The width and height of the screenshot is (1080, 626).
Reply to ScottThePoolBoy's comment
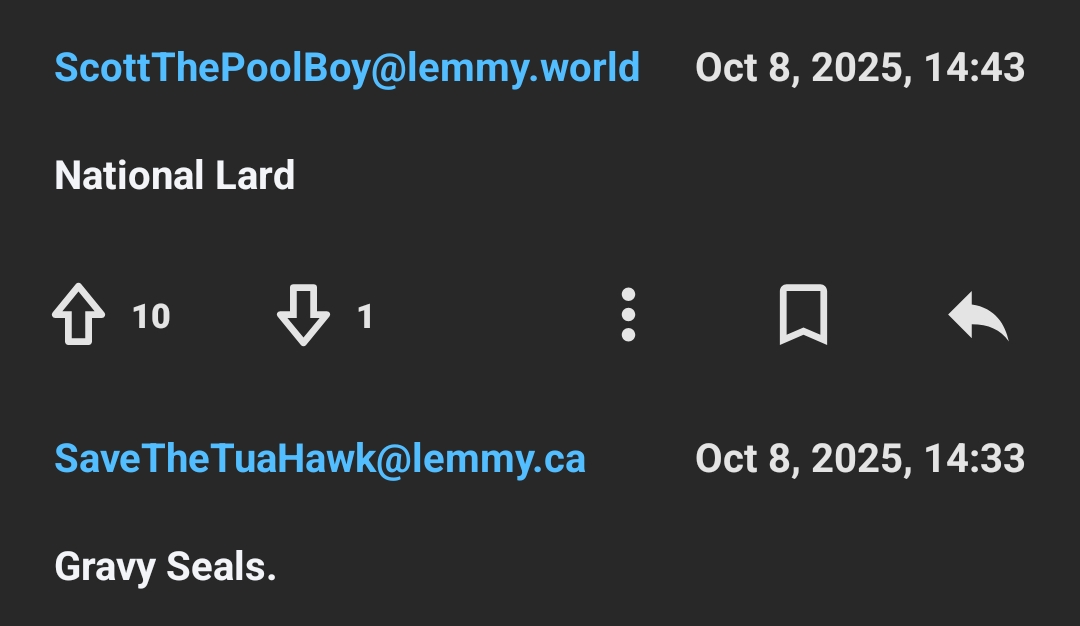978,318
